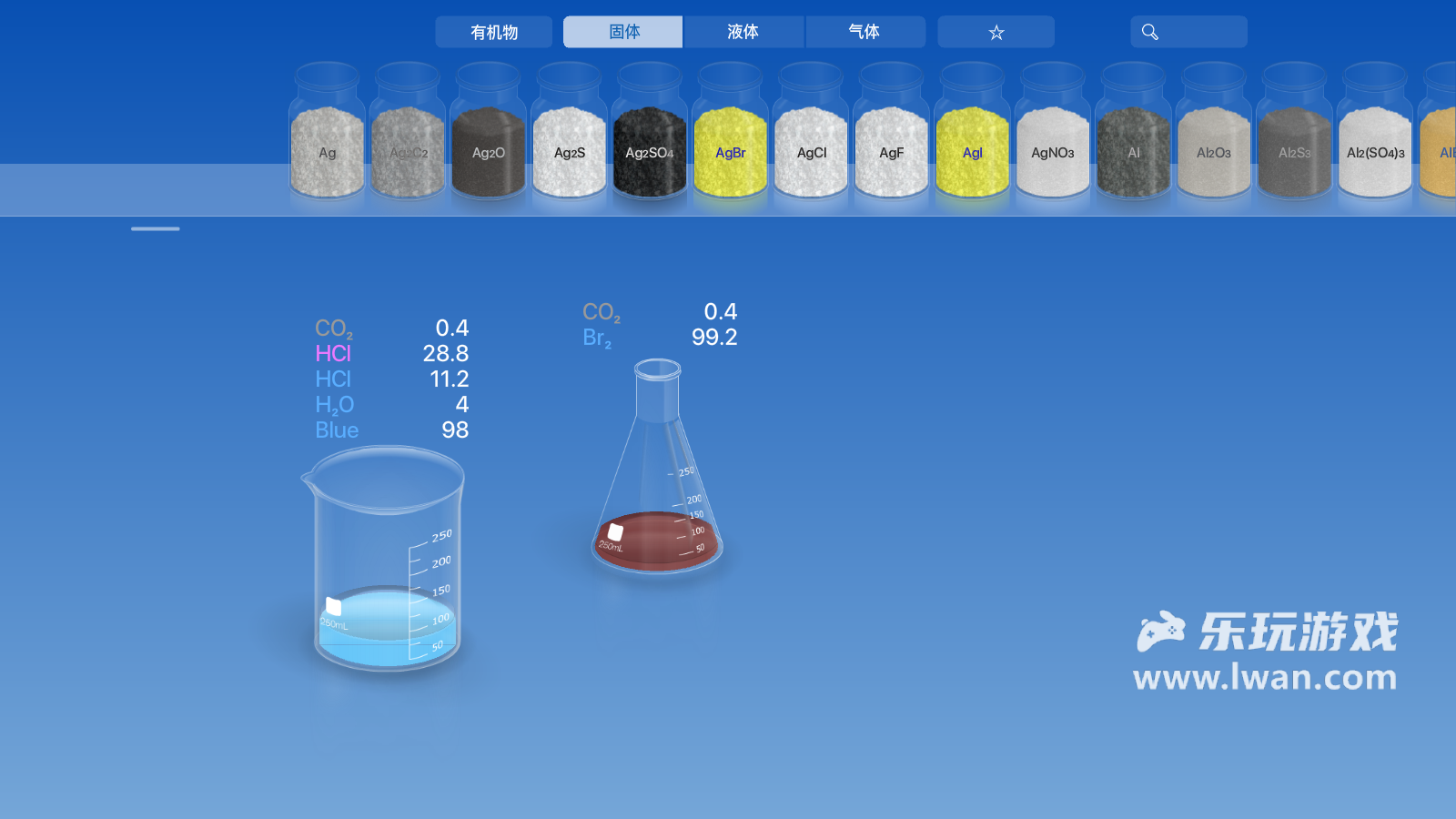Image resolution: width=1456 pixels, height=819 pixels.
Task: Switch to the 有机物 tab
Action: [x=493, y=32]
